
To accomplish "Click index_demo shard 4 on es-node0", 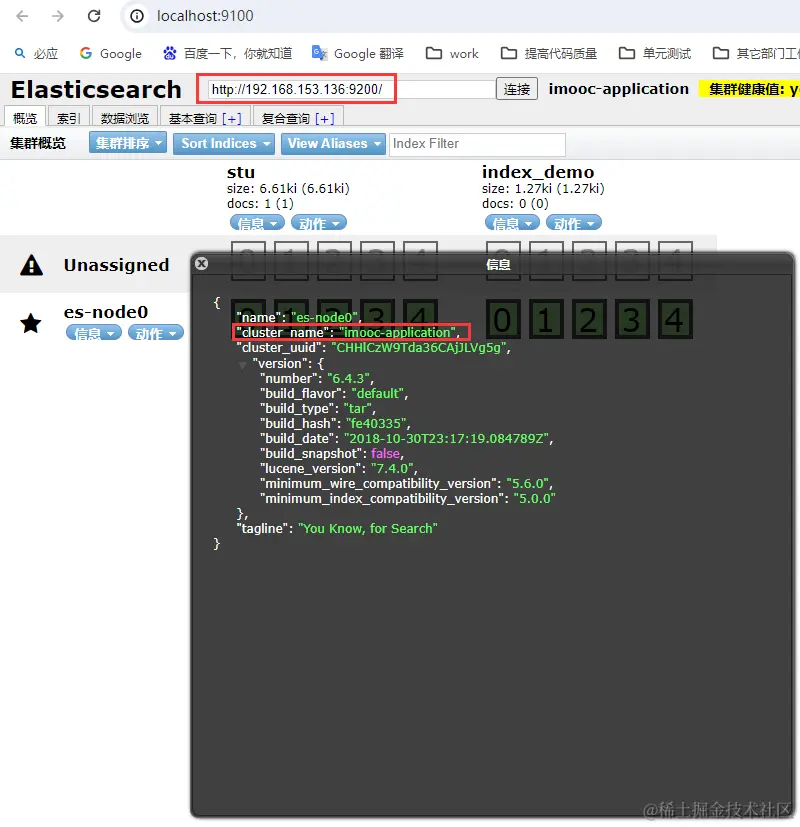I will [675, 319].
